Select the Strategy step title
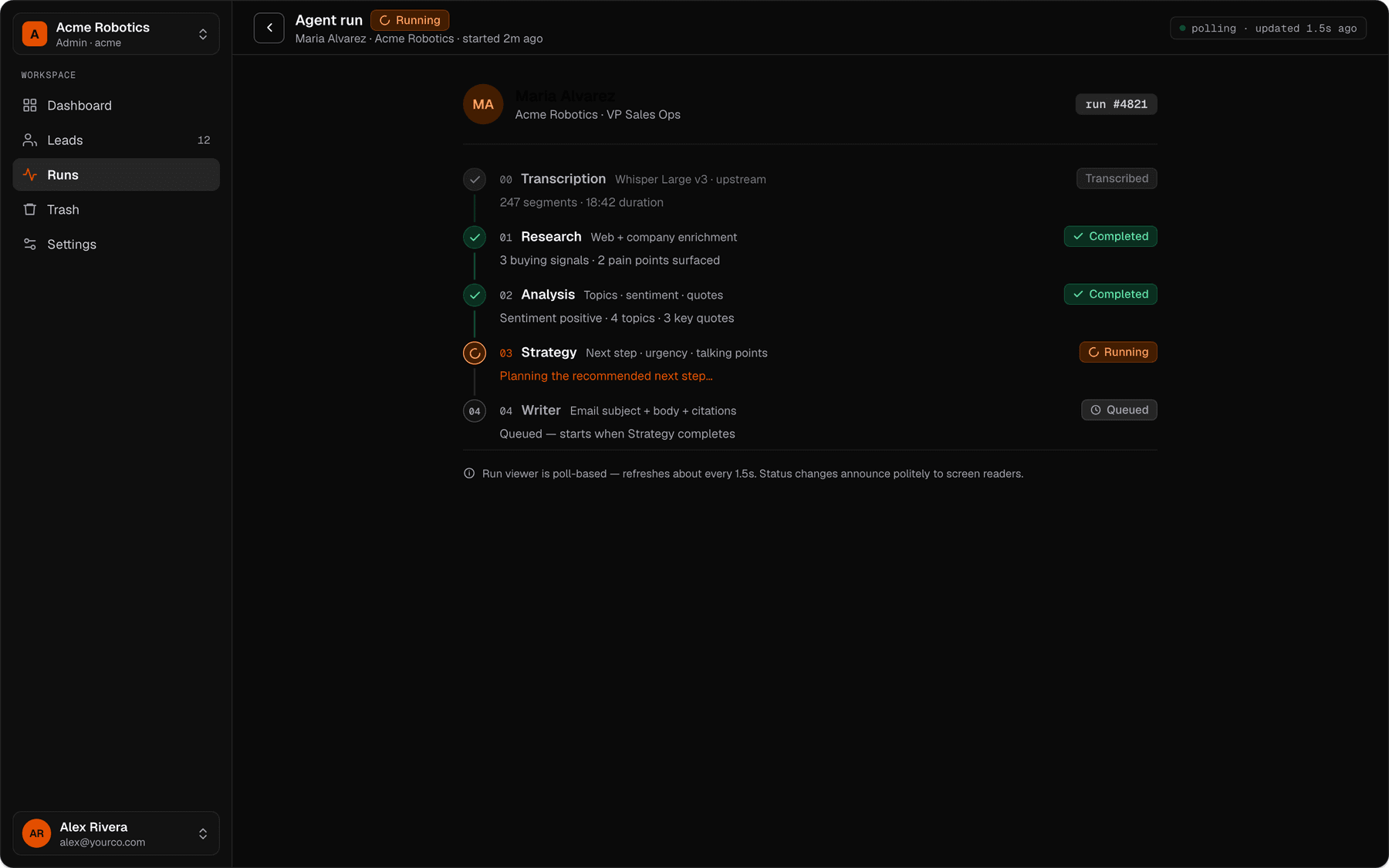The image size is (1389, 868). 549,352
